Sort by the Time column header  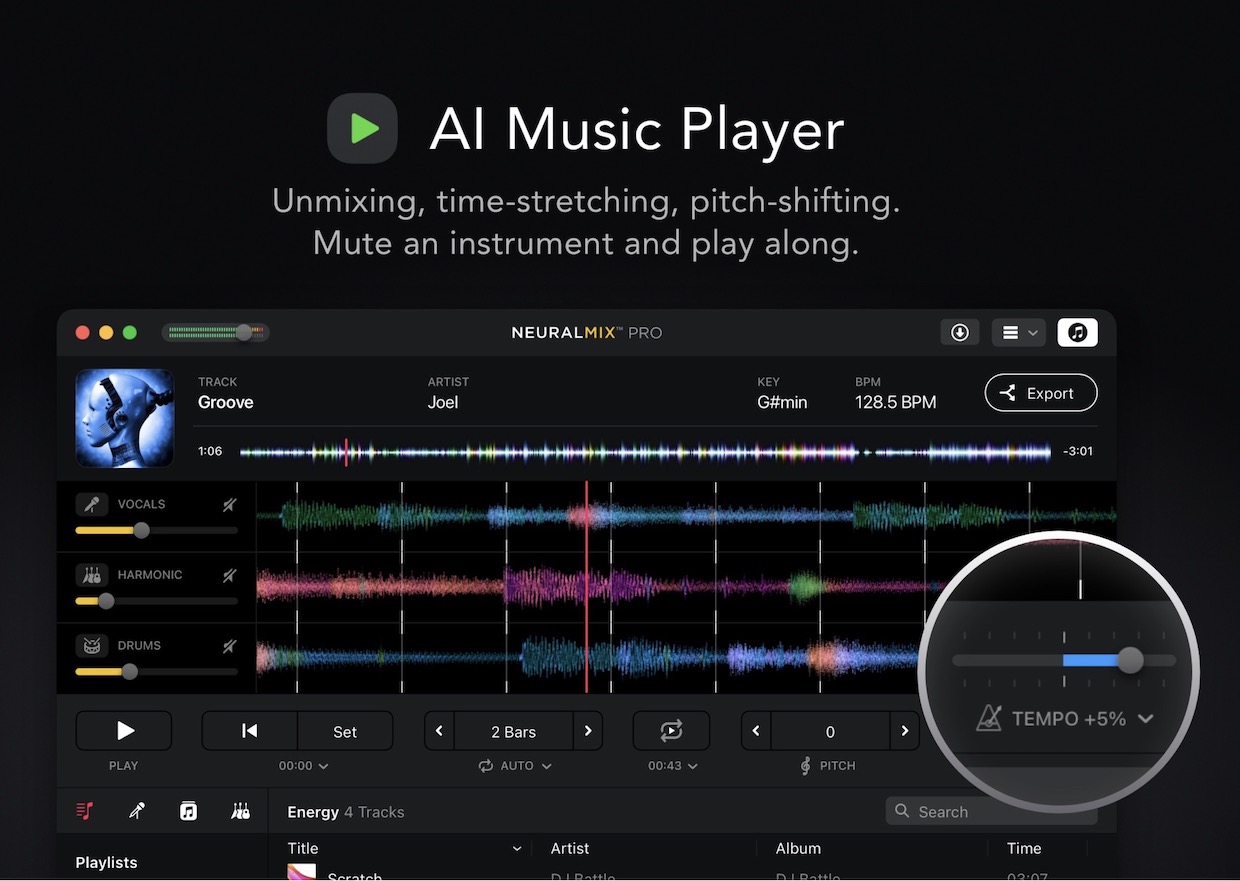coord(1024,848)
